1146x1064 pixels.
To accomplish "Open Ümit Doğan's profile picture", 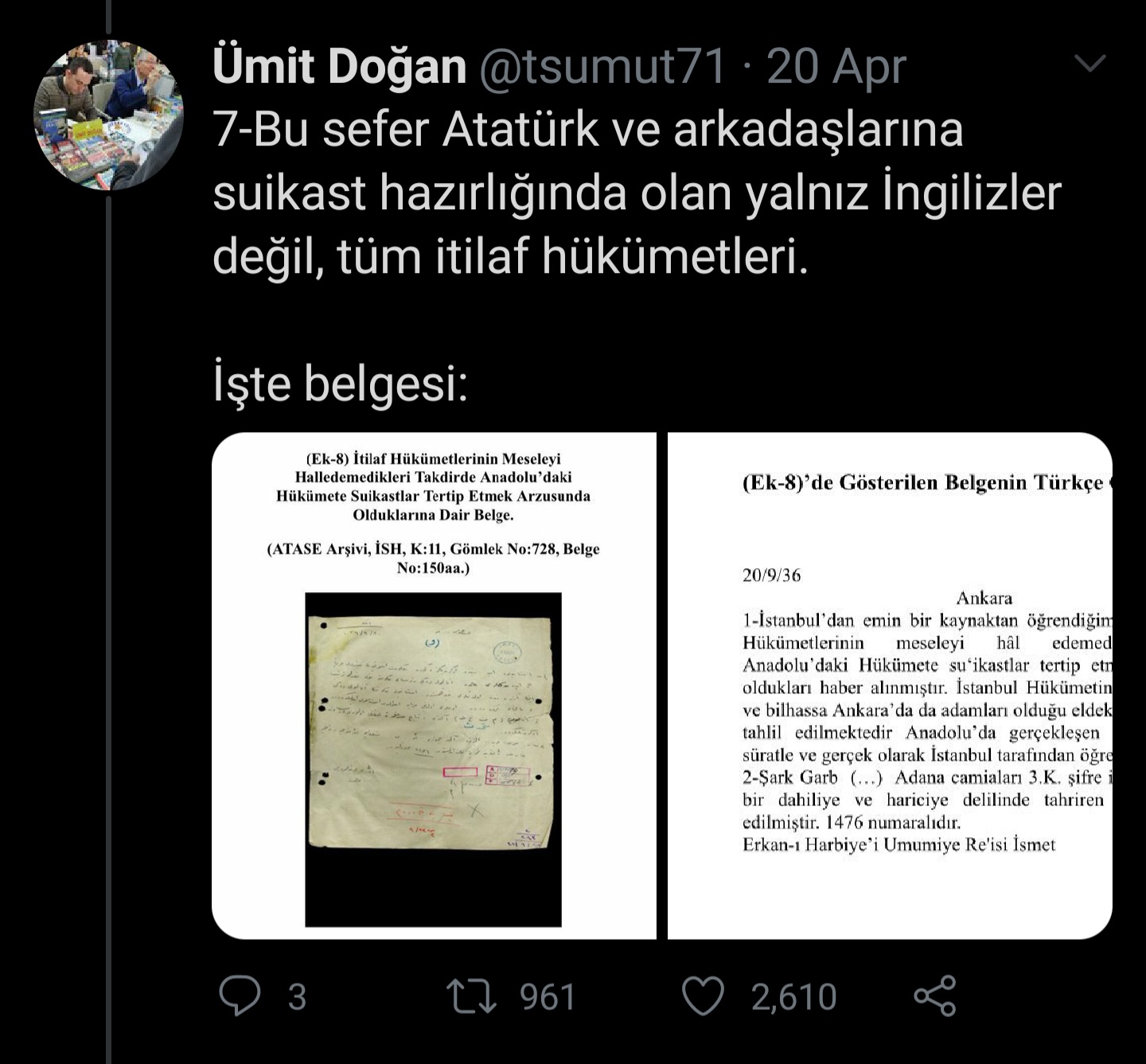I will [x=108, y=115].
